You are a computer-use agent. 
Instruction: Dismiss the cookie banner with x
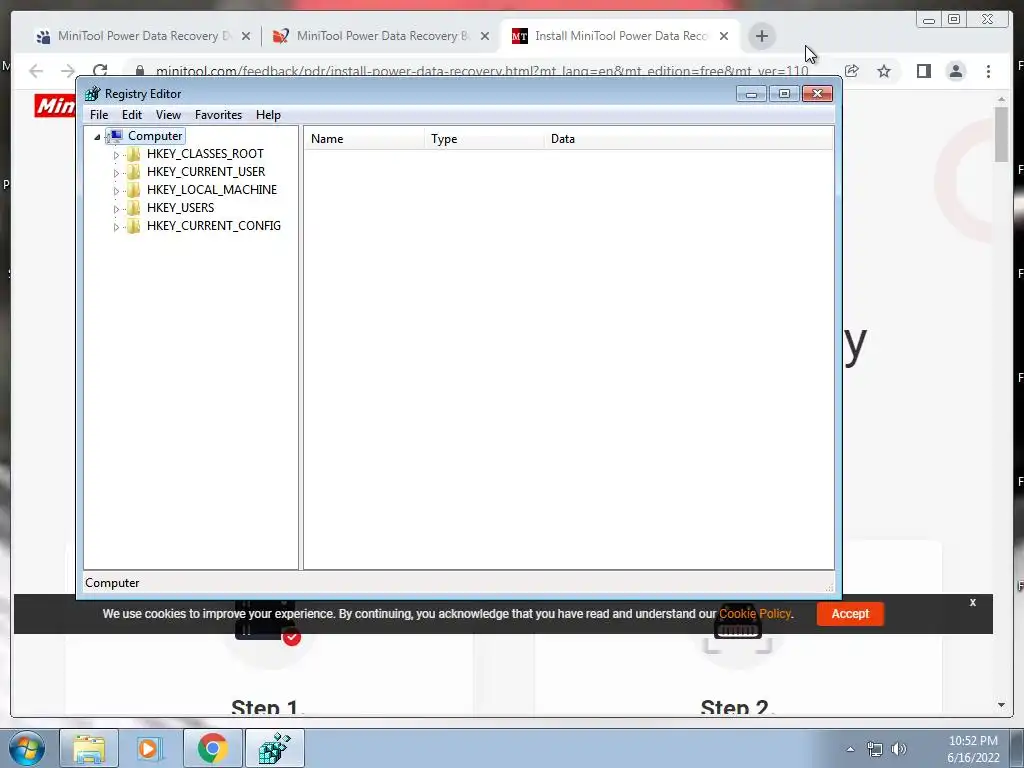(x=972, y=602)
